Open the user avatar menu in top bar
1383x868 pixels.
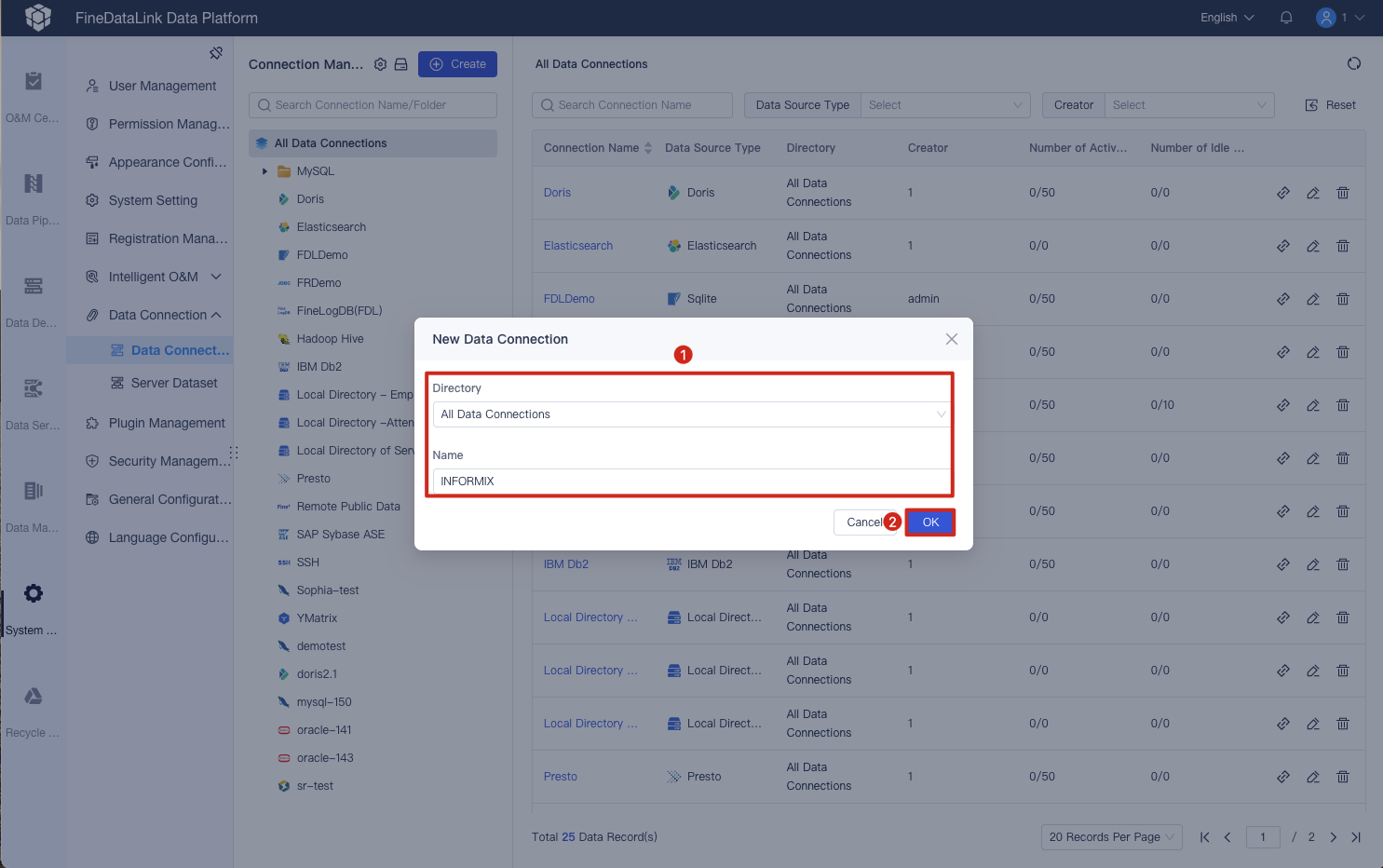click(x=1324, y=17)
